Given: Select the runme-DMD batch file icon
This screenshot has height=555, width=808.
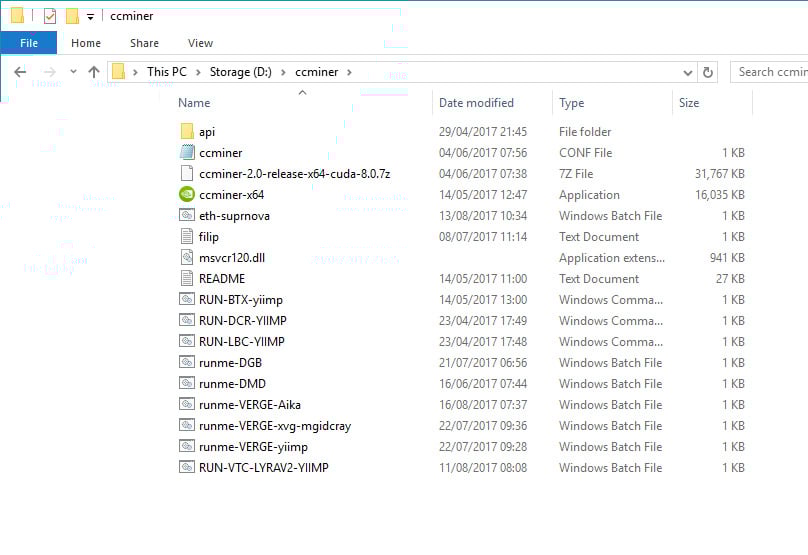Looking at the screenshot, I should [x=187, y=383].
